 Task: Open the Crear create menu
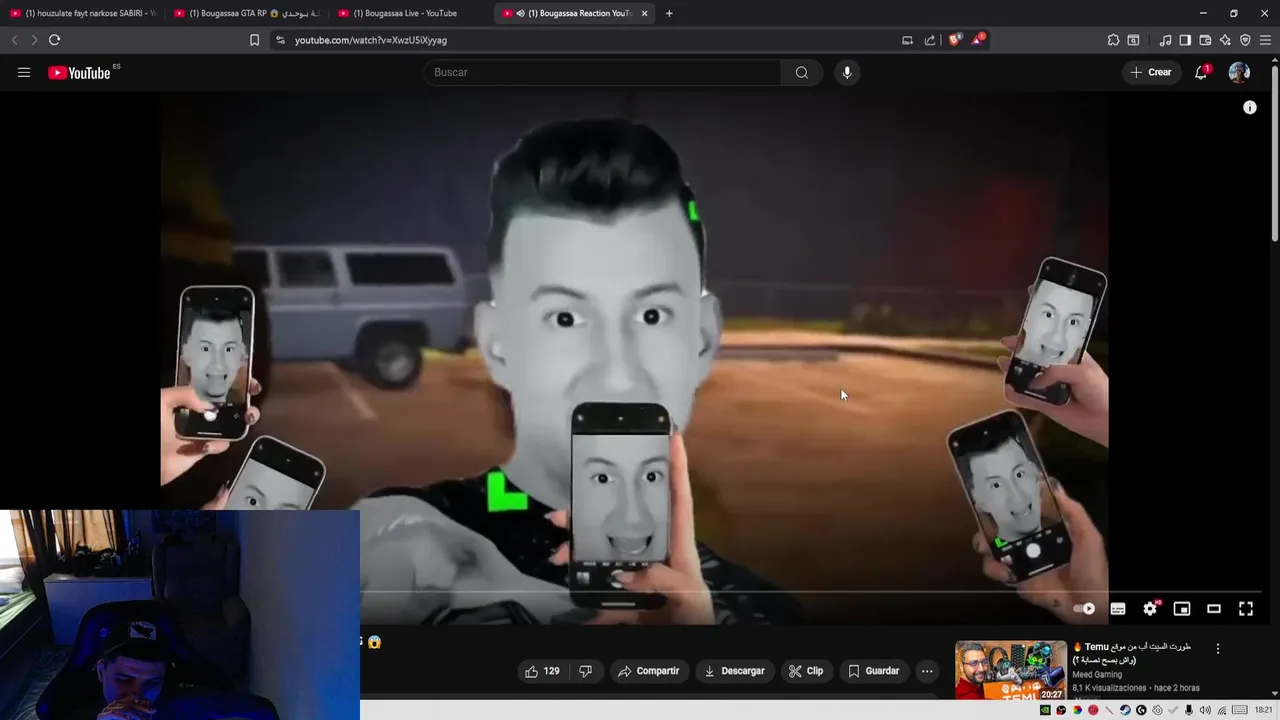1151,72
